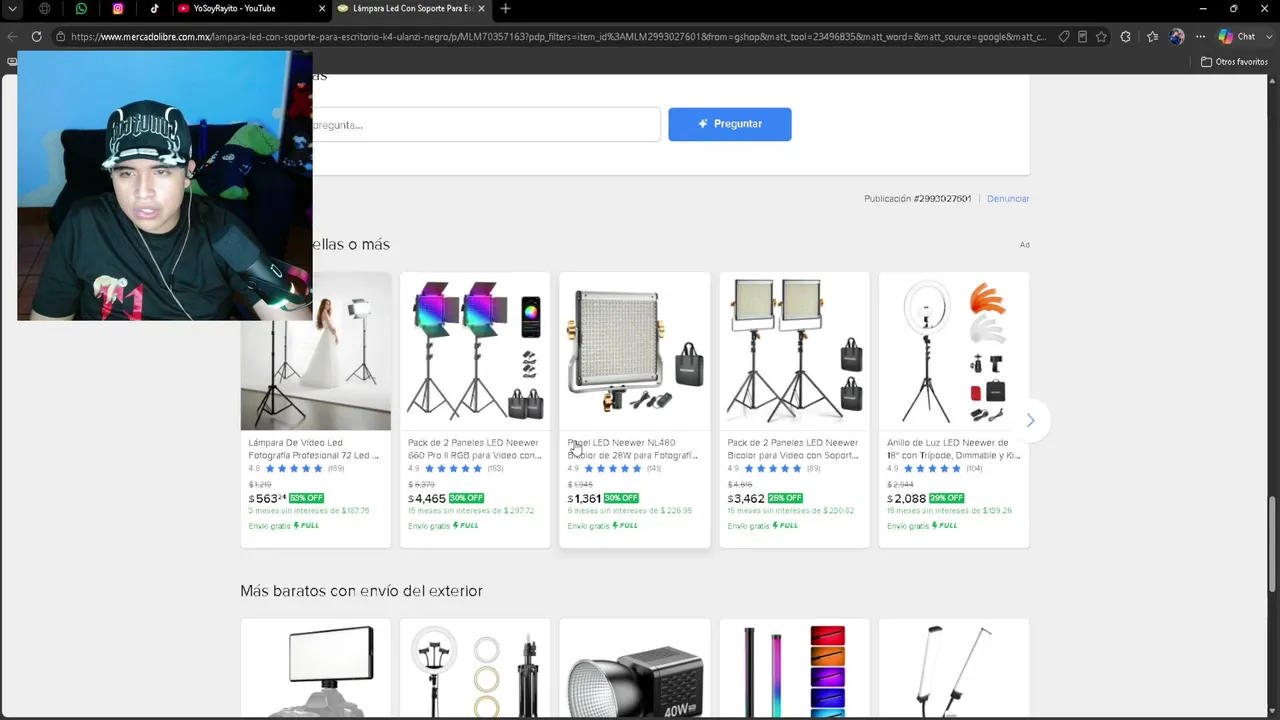Click the Publicación #2993027601 text
Viewport: 1280px width, 720px height.
click(917, 199)
